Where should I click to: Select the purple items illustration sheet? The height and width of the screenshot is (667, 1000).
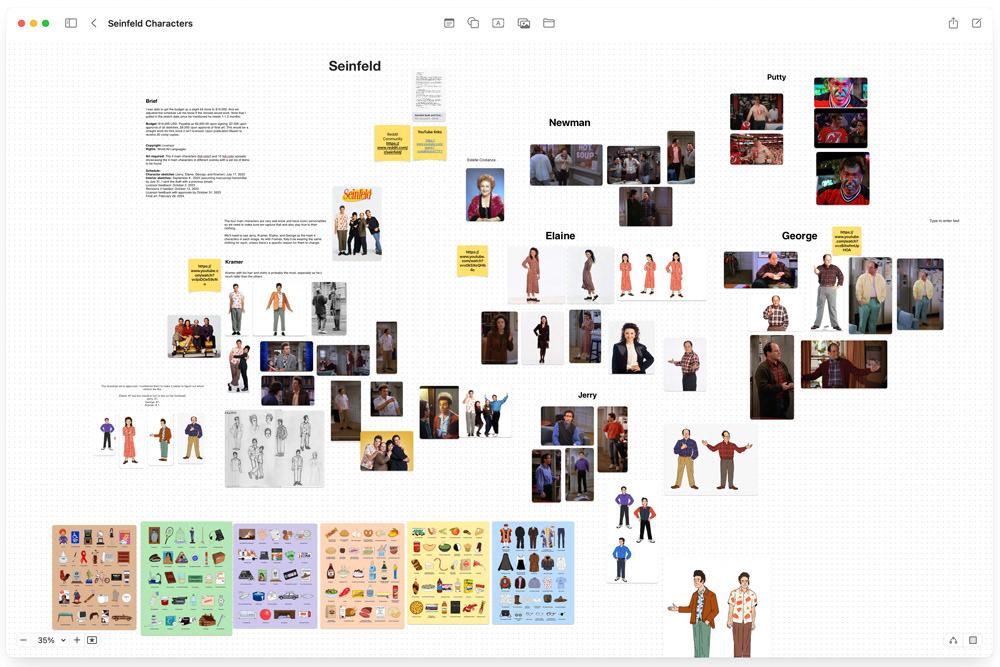(x=275, y=576)
